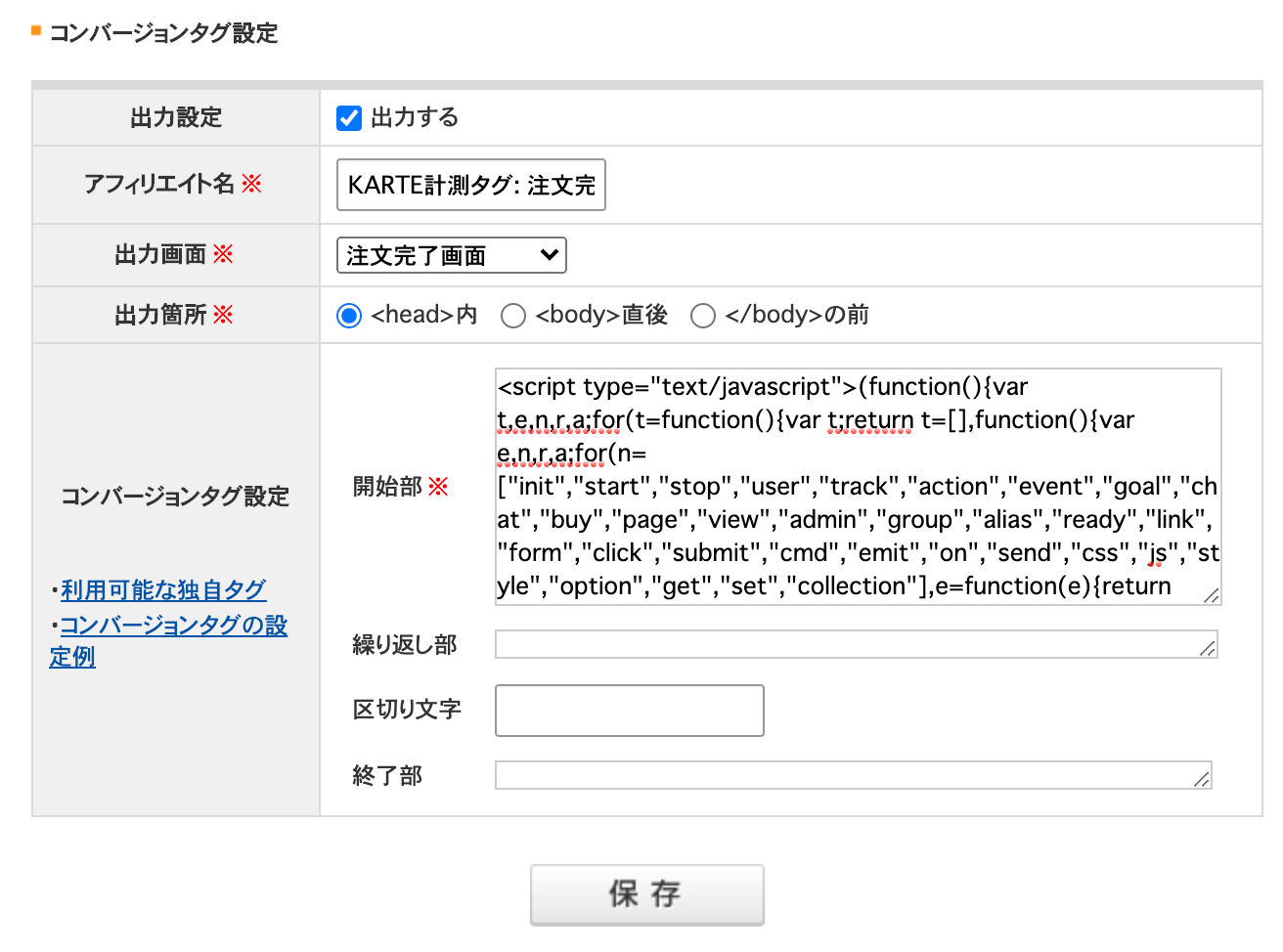Select the <head>内 radio button
1283x952 pixels.
(349, 316)
